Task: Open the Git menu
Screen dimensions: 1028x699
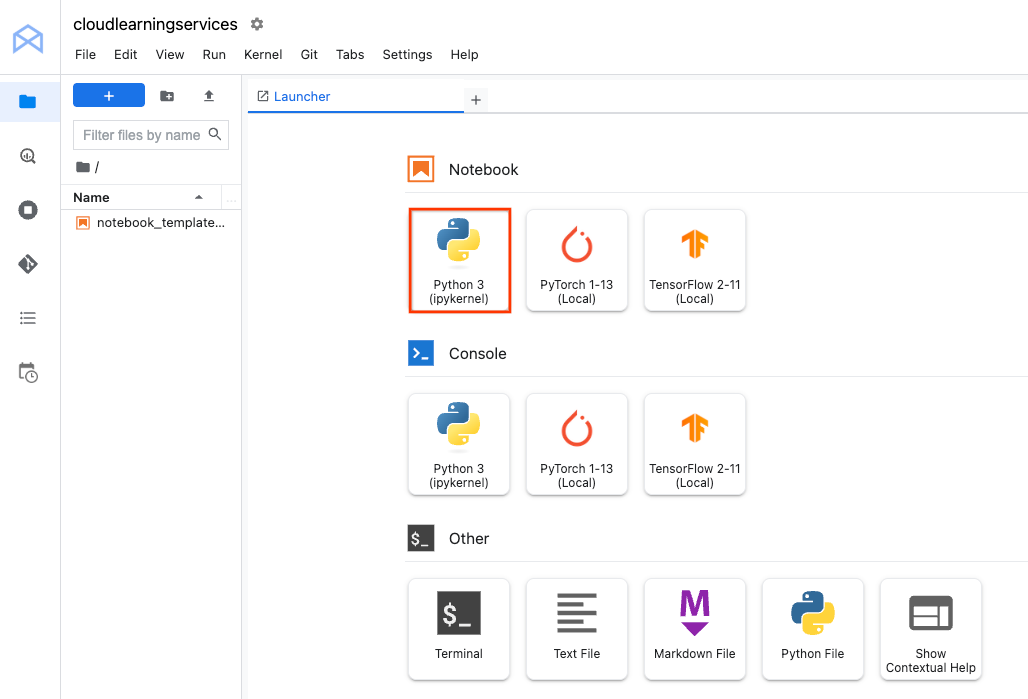Action: click(x=309, y=54)
